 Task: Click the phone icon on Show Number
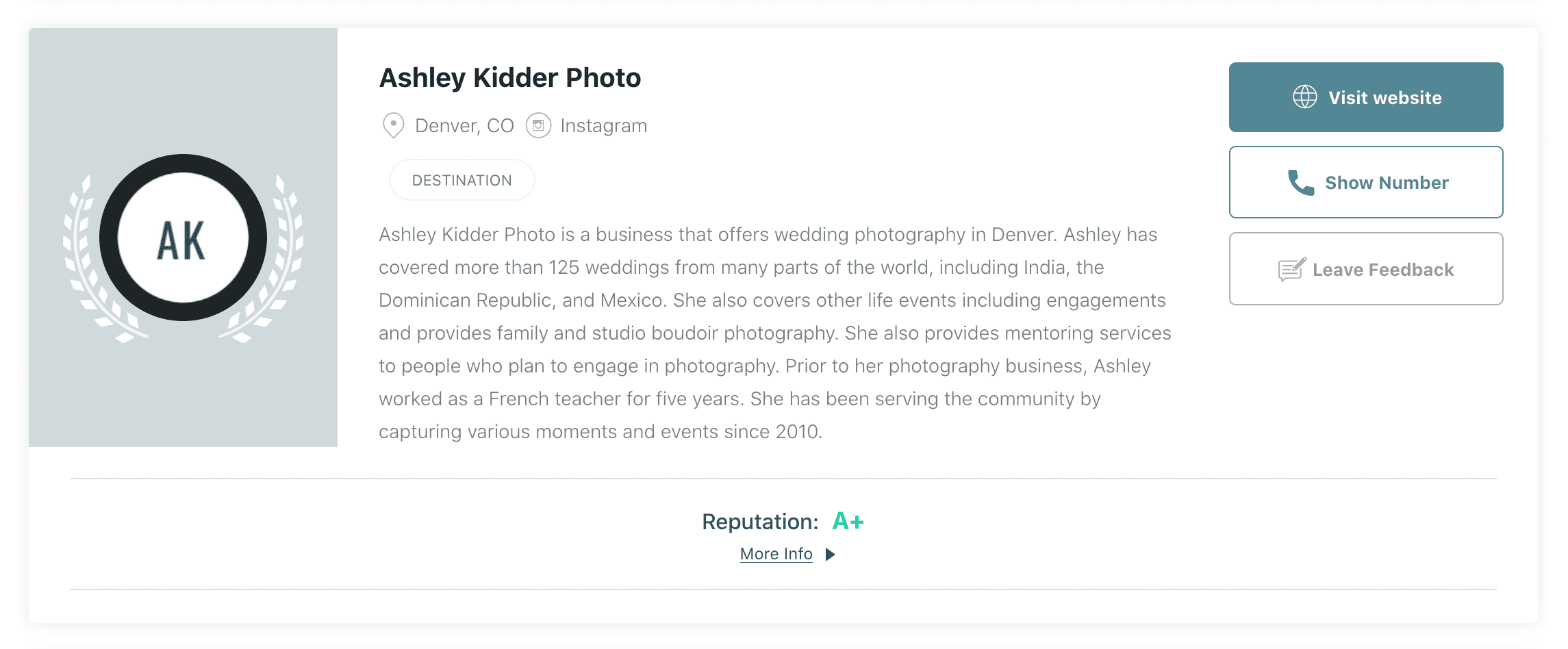point(1300,183)
